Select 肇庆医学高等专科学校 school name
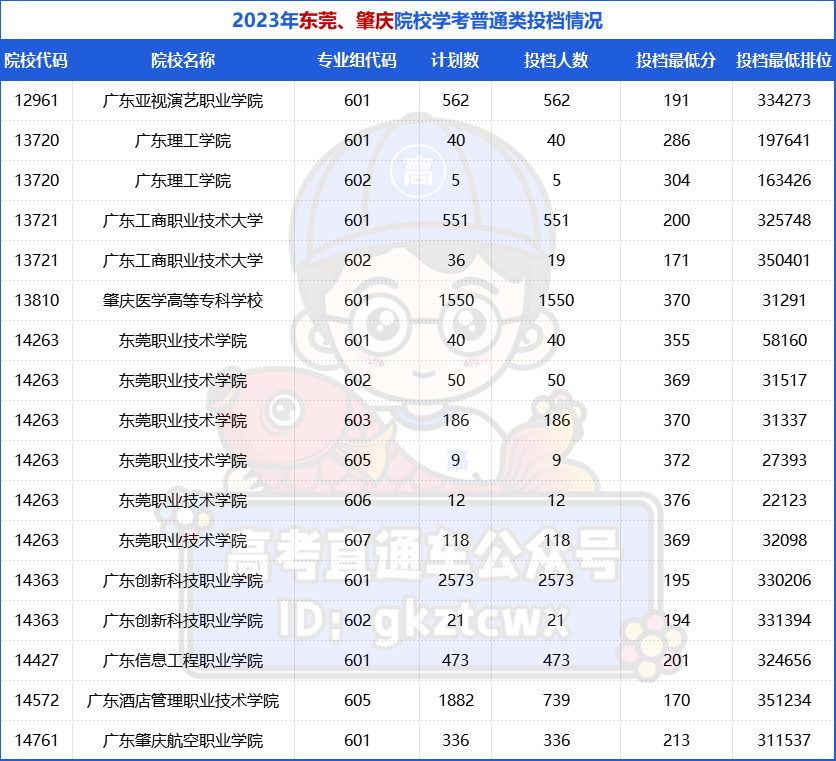This screenshot has width=836, height=761. click(x=183, y=301)
